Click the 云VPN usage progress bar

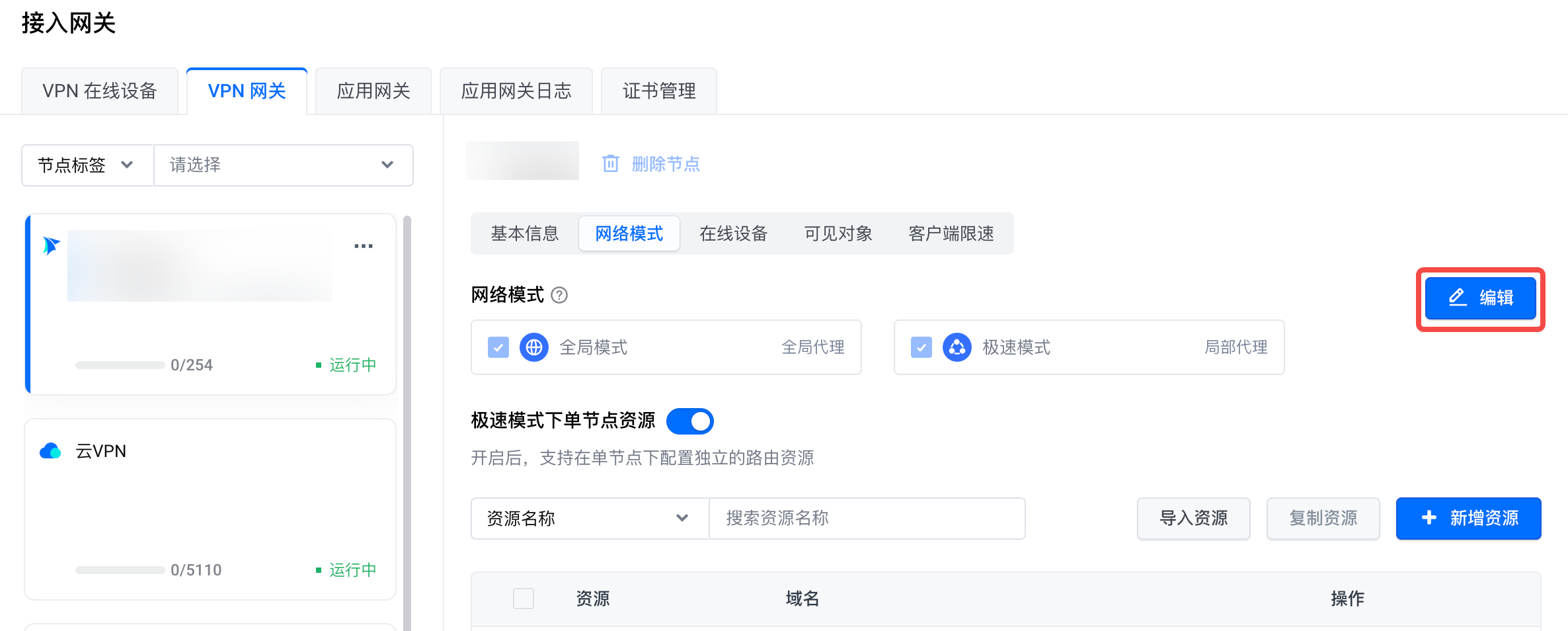click(120, 570)
